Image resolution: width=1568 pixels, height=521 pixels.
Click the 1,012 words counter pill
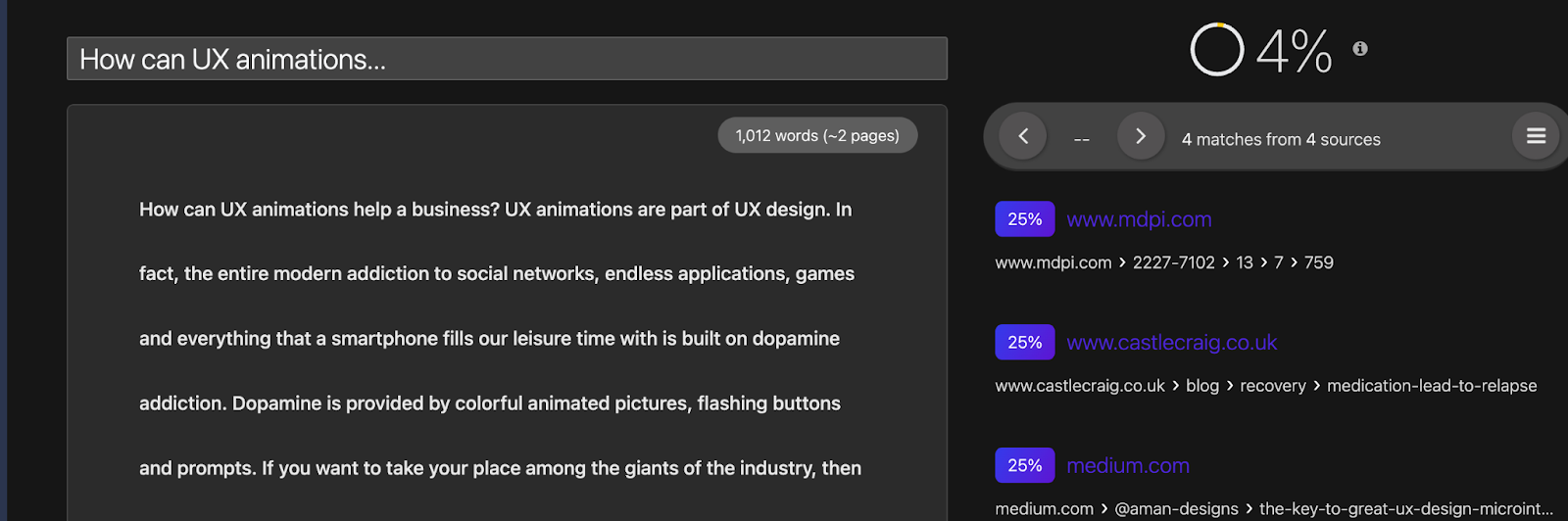(x=817, y=135)
